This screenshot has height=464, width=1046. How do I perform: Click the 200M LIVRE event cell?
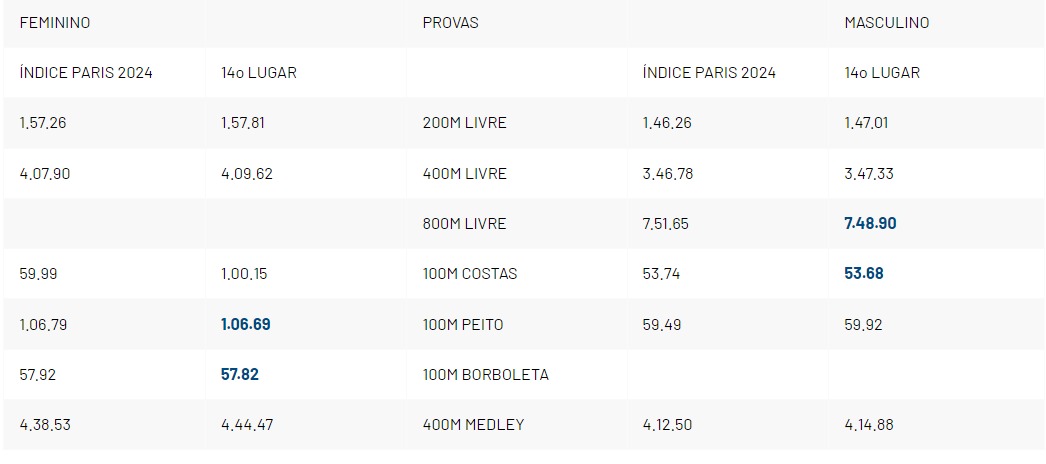point(464,123)
